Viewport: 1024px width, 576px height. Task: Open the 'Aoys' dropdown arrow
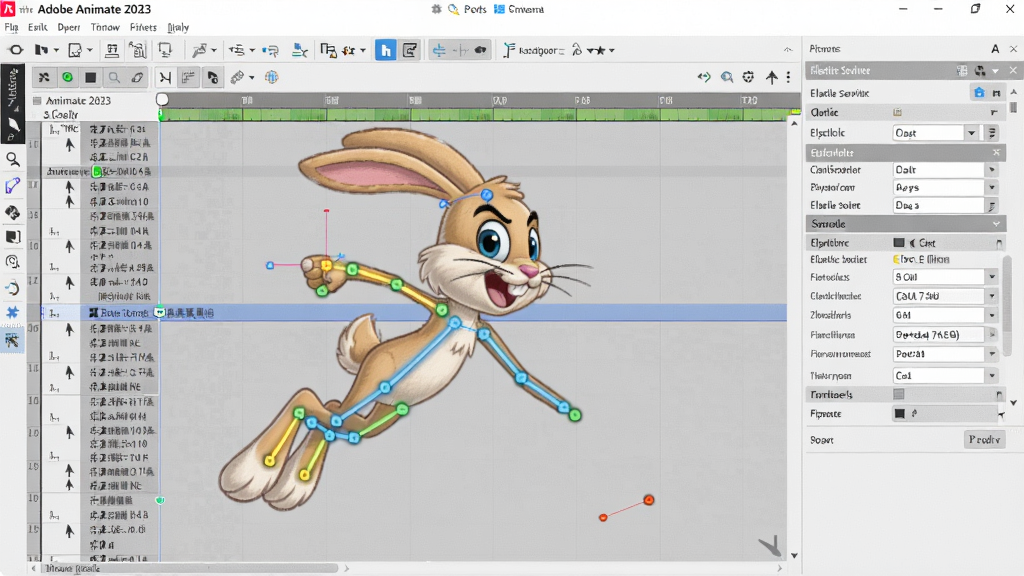[x=992, y=187]
